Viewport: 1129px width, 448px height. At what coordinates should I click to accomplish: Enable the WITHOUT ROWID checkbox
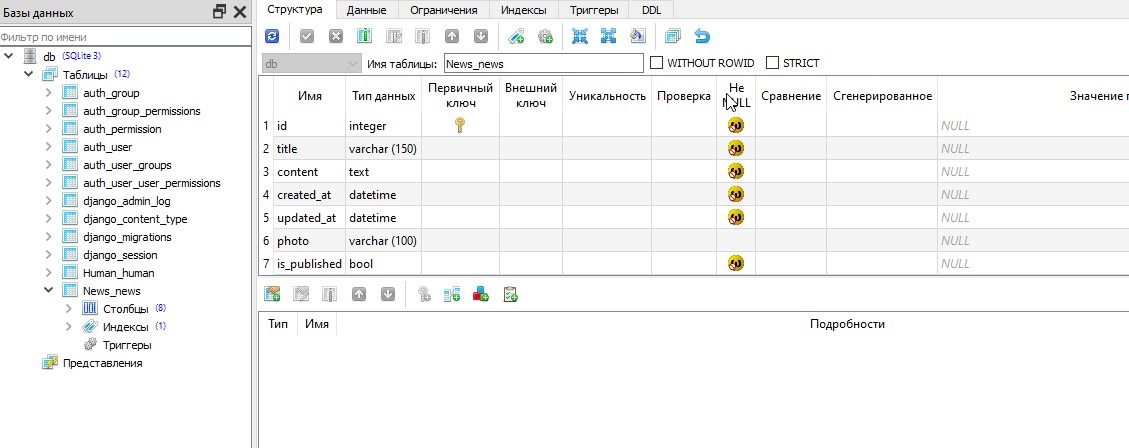click(656, 63)
